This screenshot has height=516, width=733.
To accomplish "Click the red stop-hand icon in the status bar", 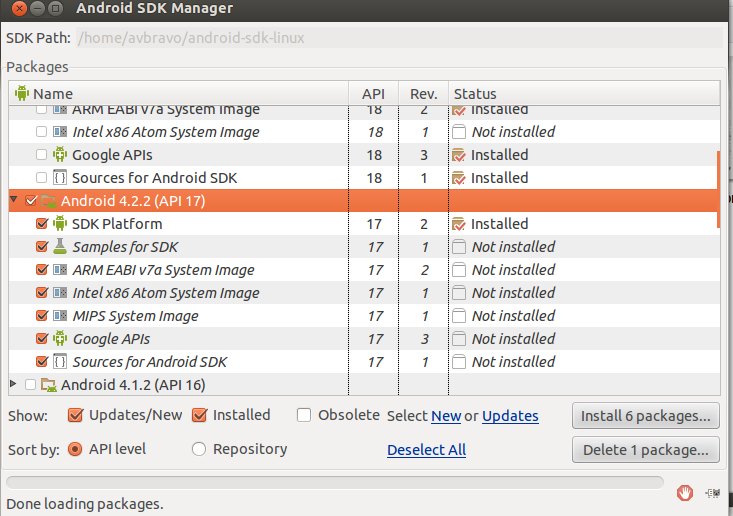I will click(x=685, y=493).
